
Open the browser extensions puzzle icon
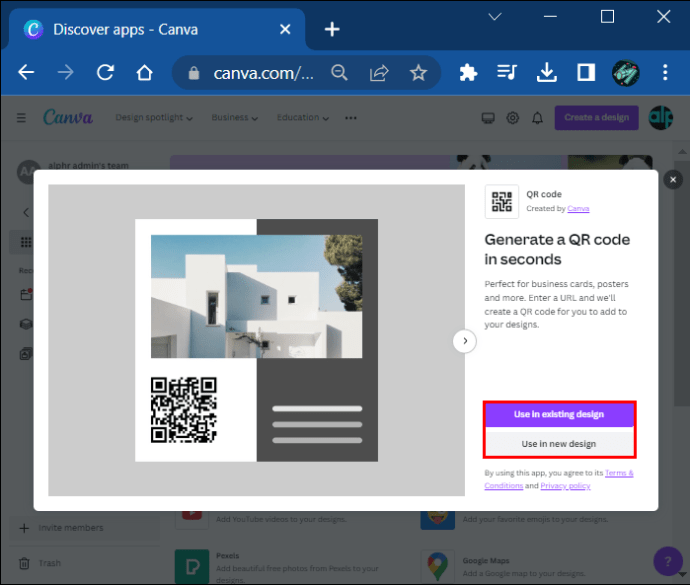click(x=468, y=73)
